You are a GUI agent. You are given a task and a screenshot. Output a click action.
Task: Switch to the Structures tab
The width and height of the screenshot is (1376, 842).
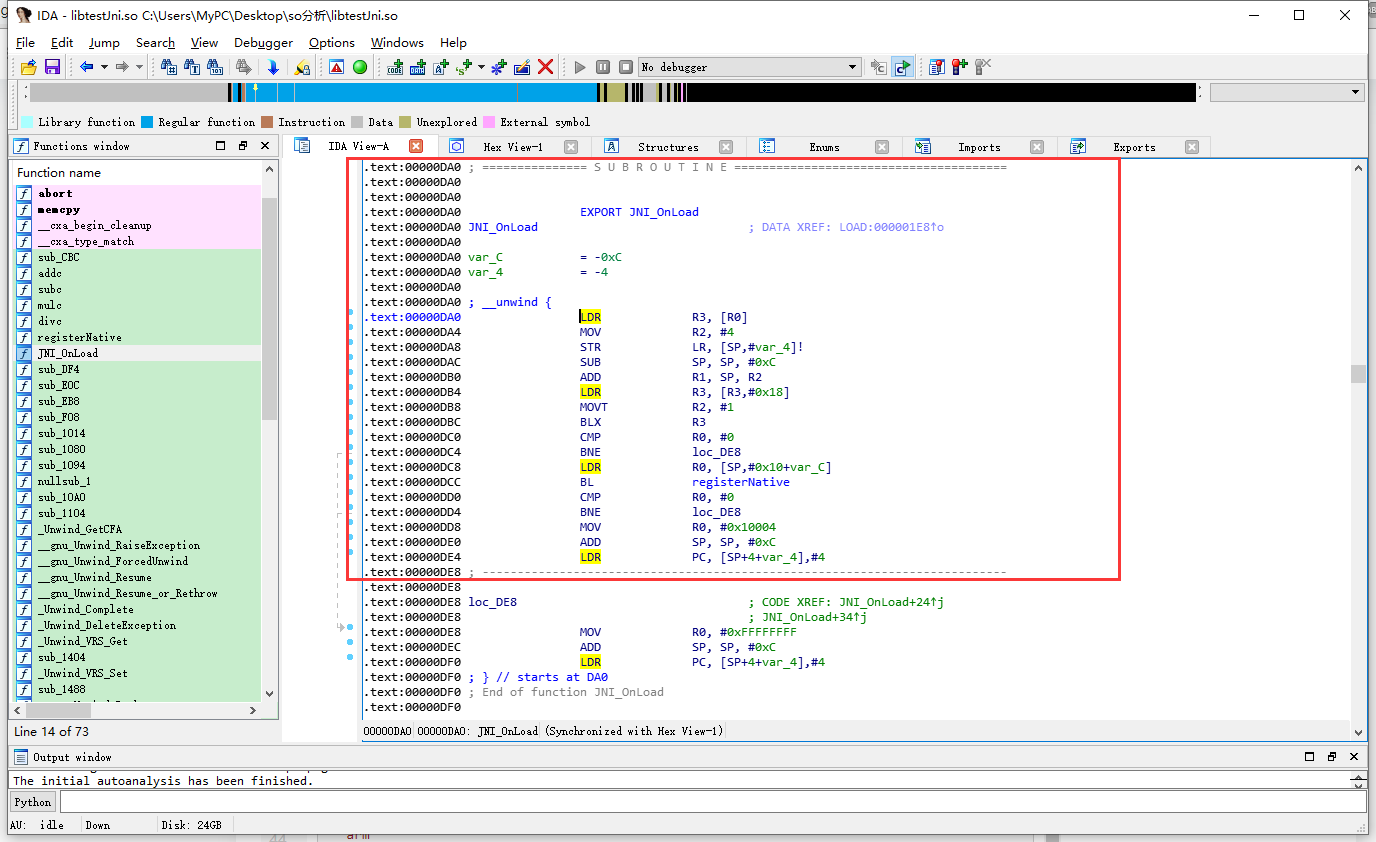(668, 147)
